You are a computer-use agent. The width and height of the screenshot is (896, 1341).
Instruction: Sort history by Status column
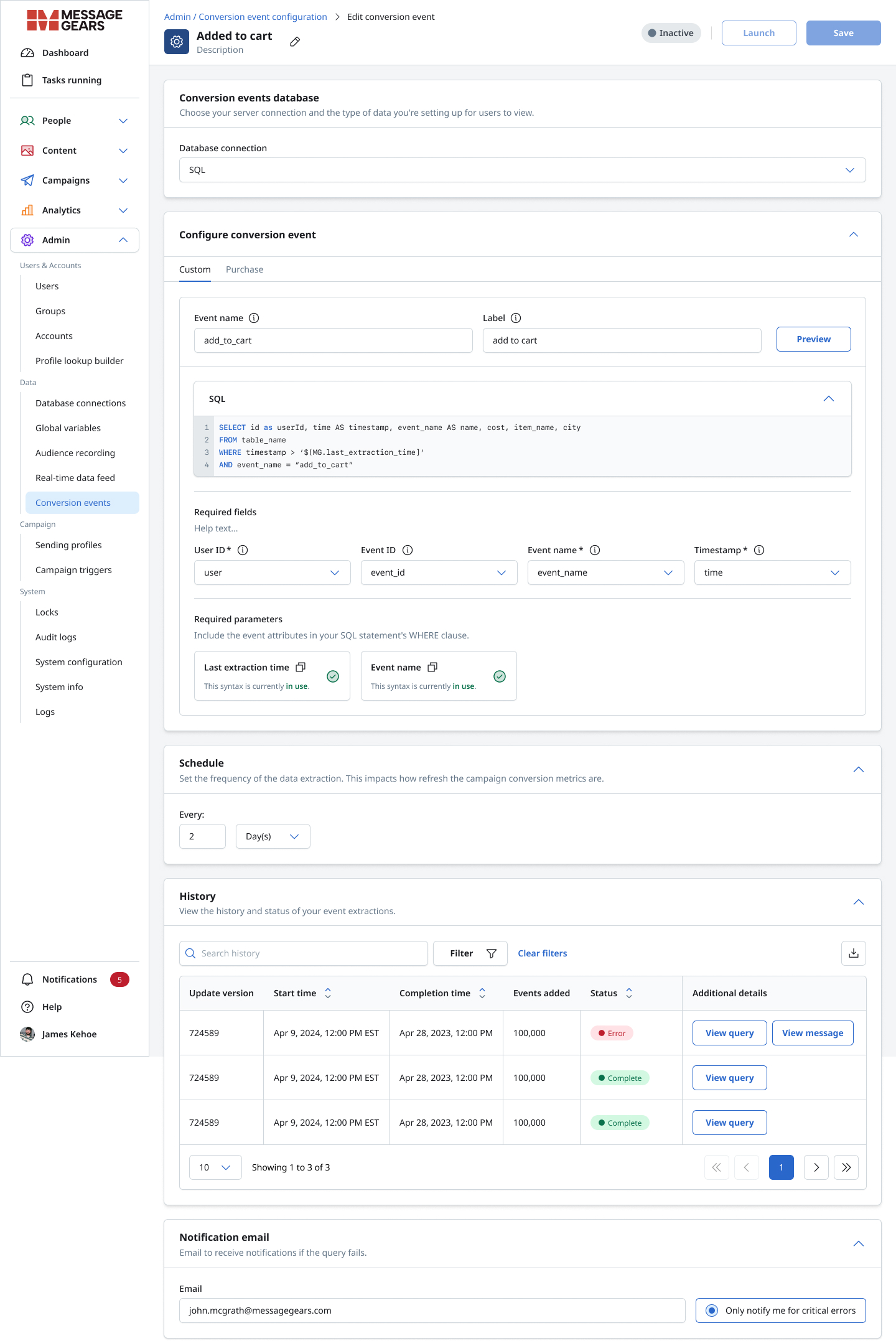pyautogui.click(x=629, y=993)
